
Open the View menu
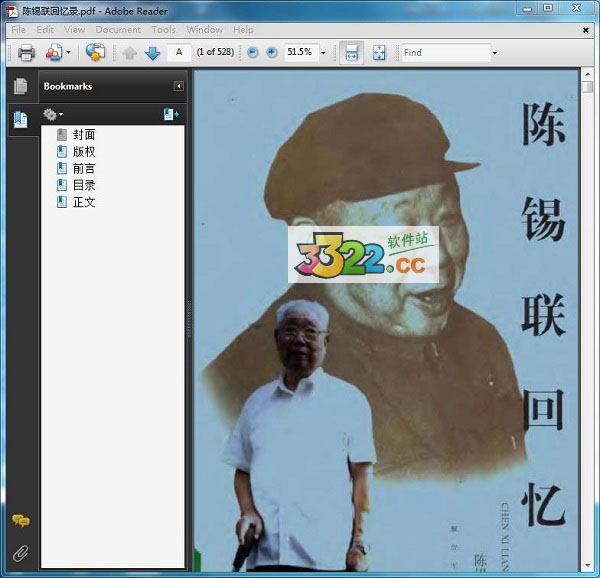click(75, 30)
